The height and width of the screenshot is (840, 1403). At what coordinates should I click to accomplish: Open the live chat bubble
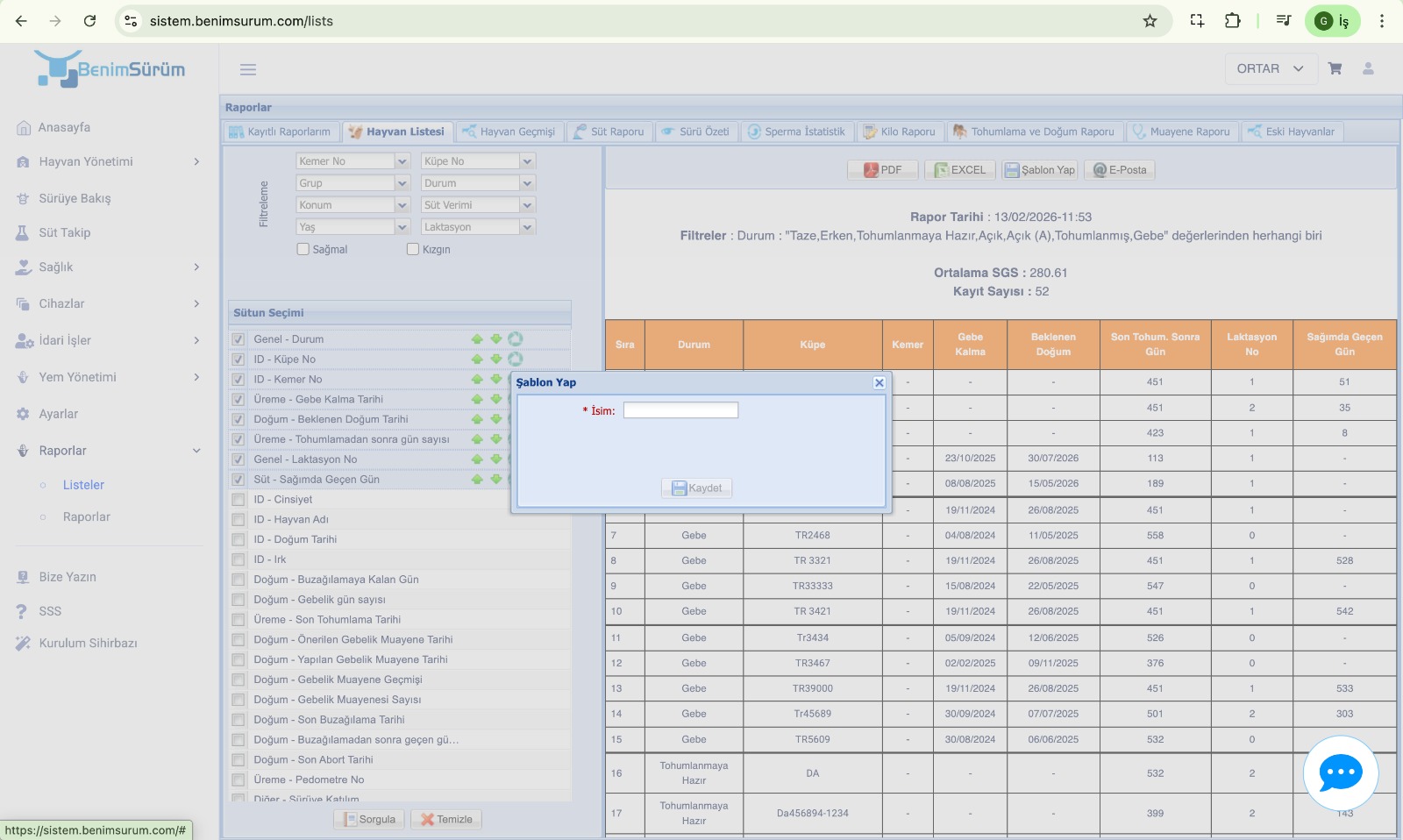(1340, 772)
